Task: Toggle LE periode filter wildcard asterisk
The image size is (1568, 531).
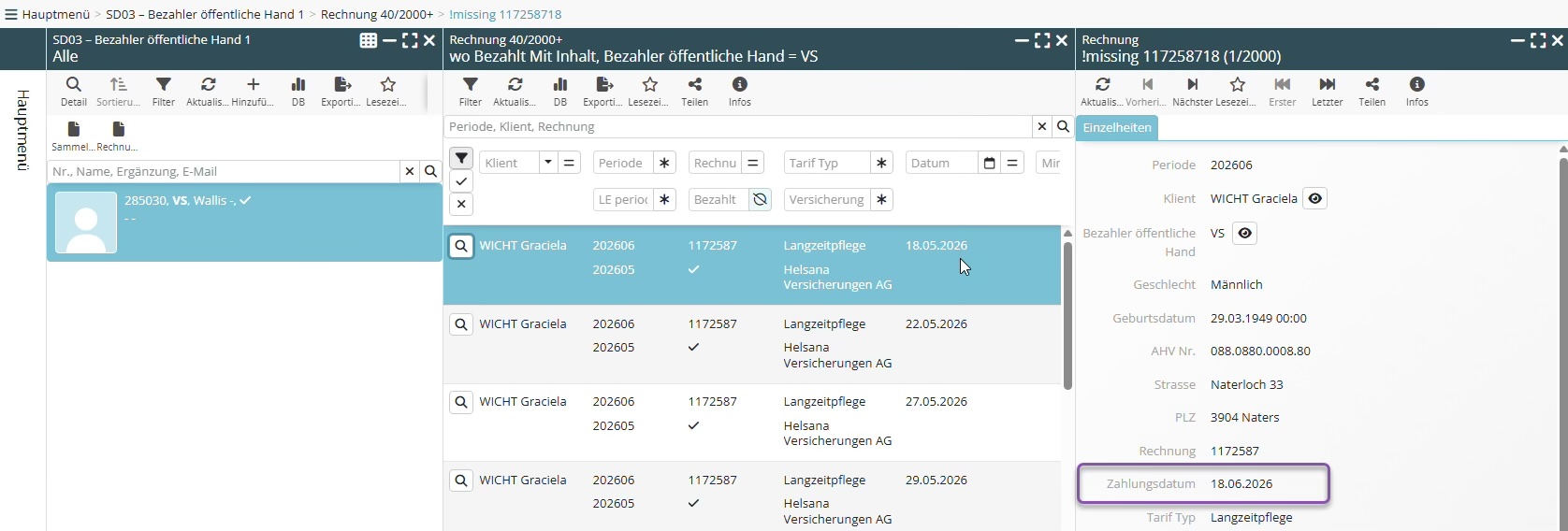Action: tap(664, 200)
